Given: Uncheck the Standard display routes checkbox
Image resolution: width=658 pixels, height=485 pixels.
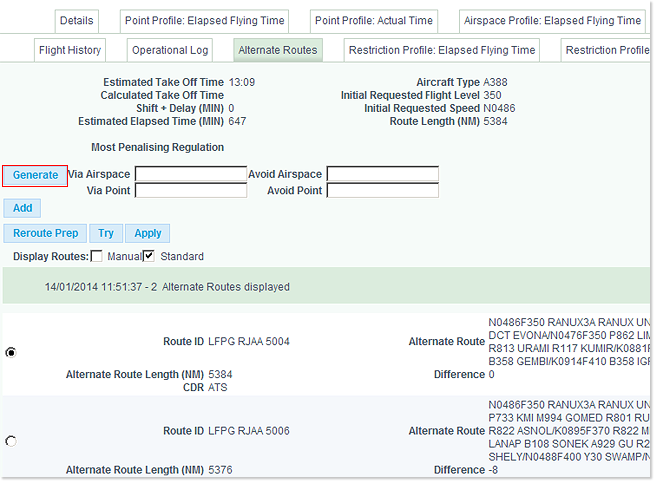Looking at the screenshot, I should click(x=149, y=256).
